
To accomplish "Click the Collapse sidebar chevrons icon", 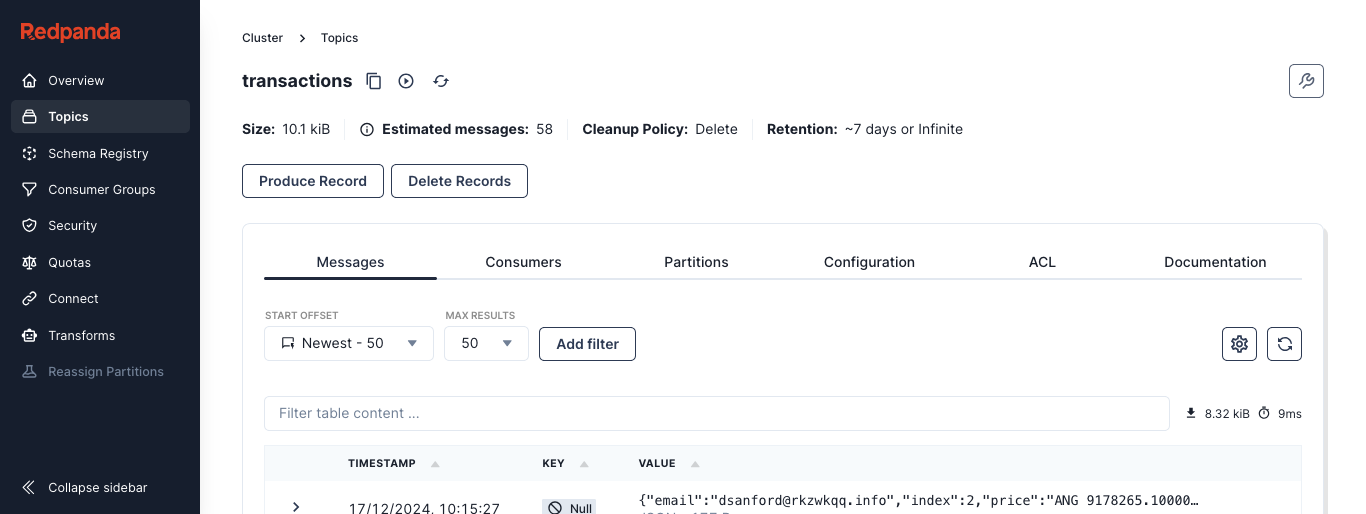I will click(x=29, y=487).
